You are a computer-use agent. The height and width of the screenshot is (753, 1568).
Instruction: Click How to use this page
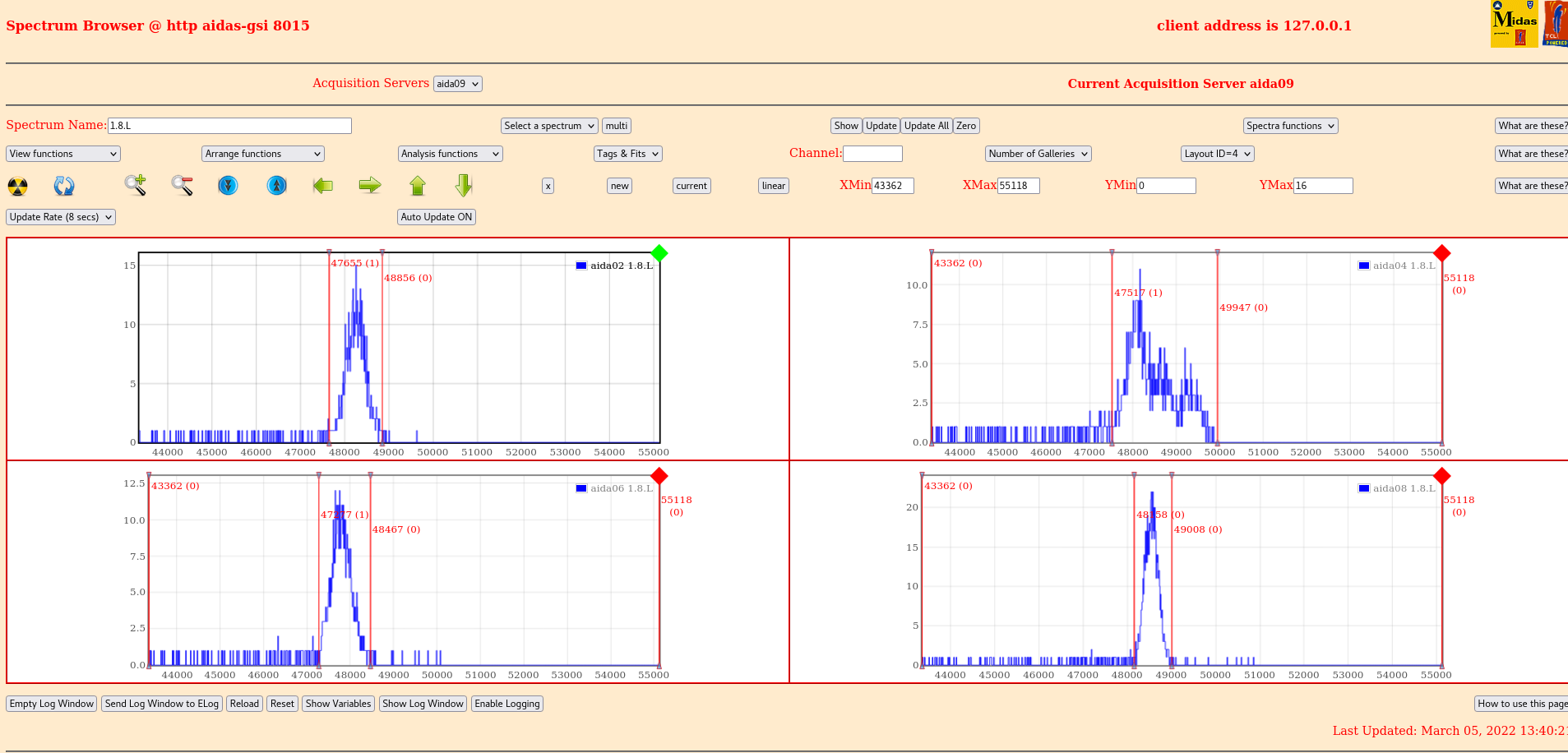coord(1521,704)
